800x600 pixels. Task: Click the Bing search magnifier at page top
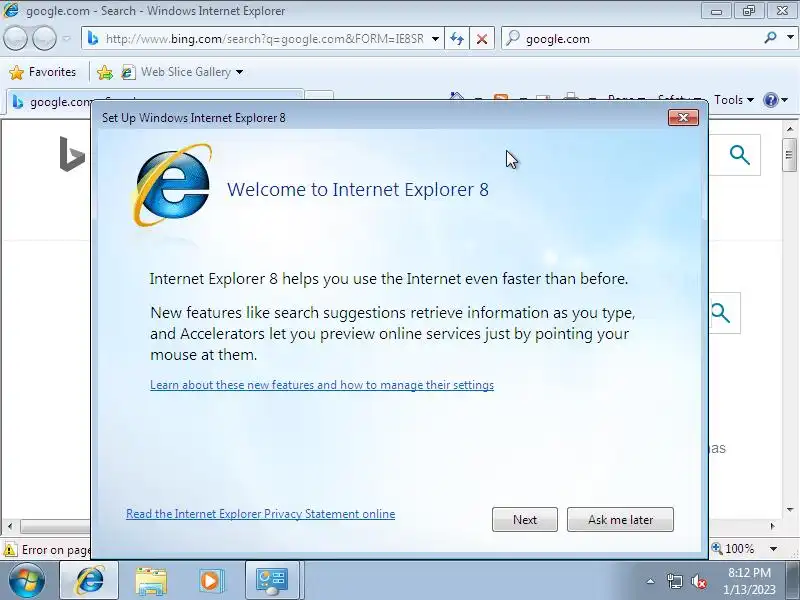click(x=739, y=155)
